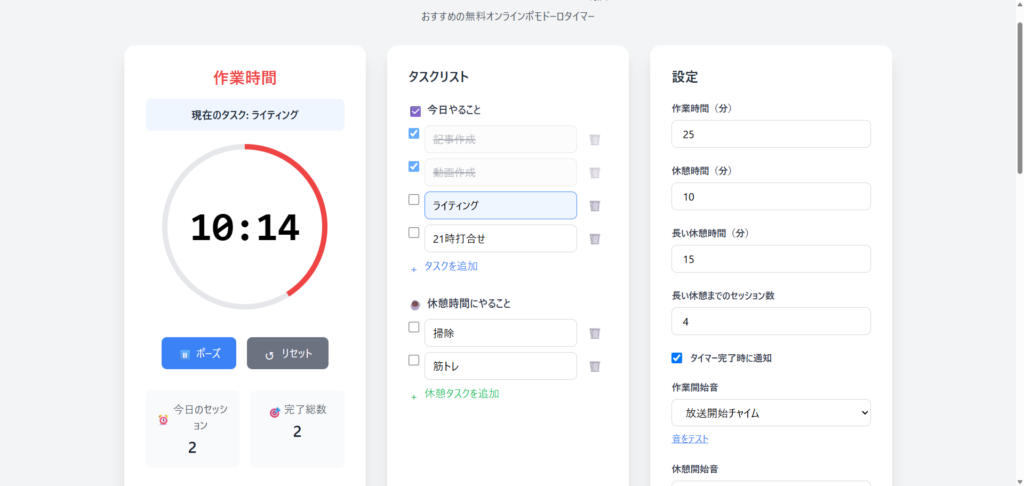Viewport: 1024px width, 486px height.
Task: Click the 作業時間 minutes input field
Action: pos(771,135)
